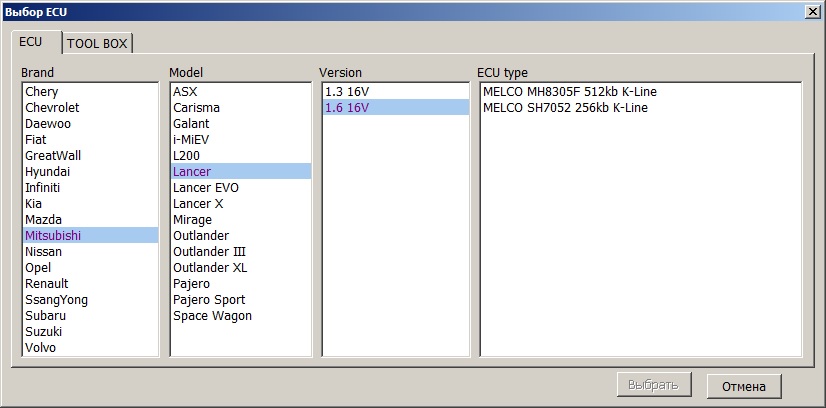Pick i-MiEV model
The height and width of the screenshot is (408, 826).
[x=241, y=140]
